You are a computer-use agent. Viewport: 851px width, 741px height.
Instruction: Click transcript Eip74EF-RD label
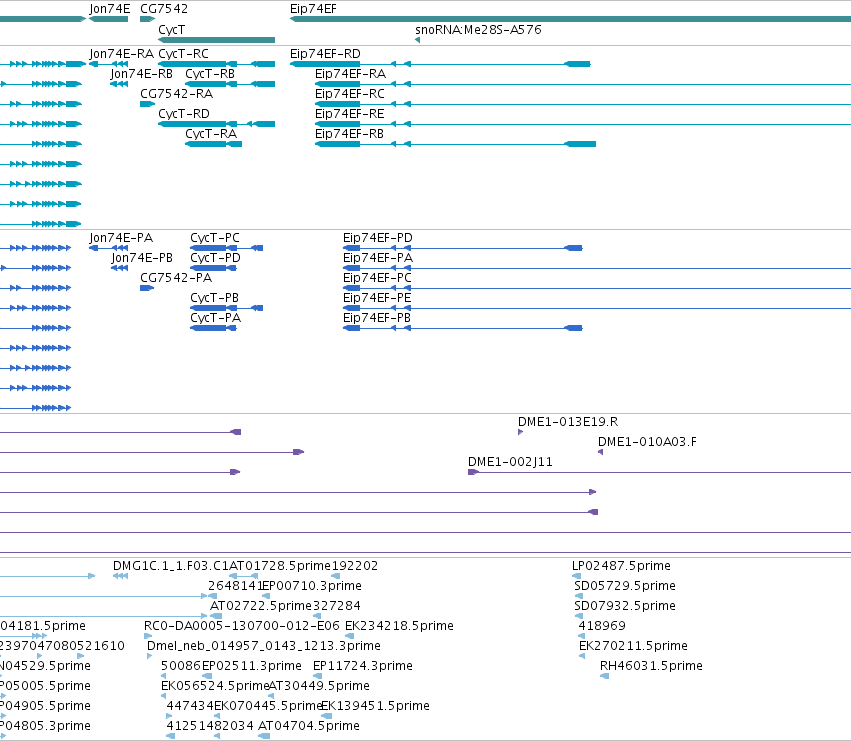[x=325, y=54]
